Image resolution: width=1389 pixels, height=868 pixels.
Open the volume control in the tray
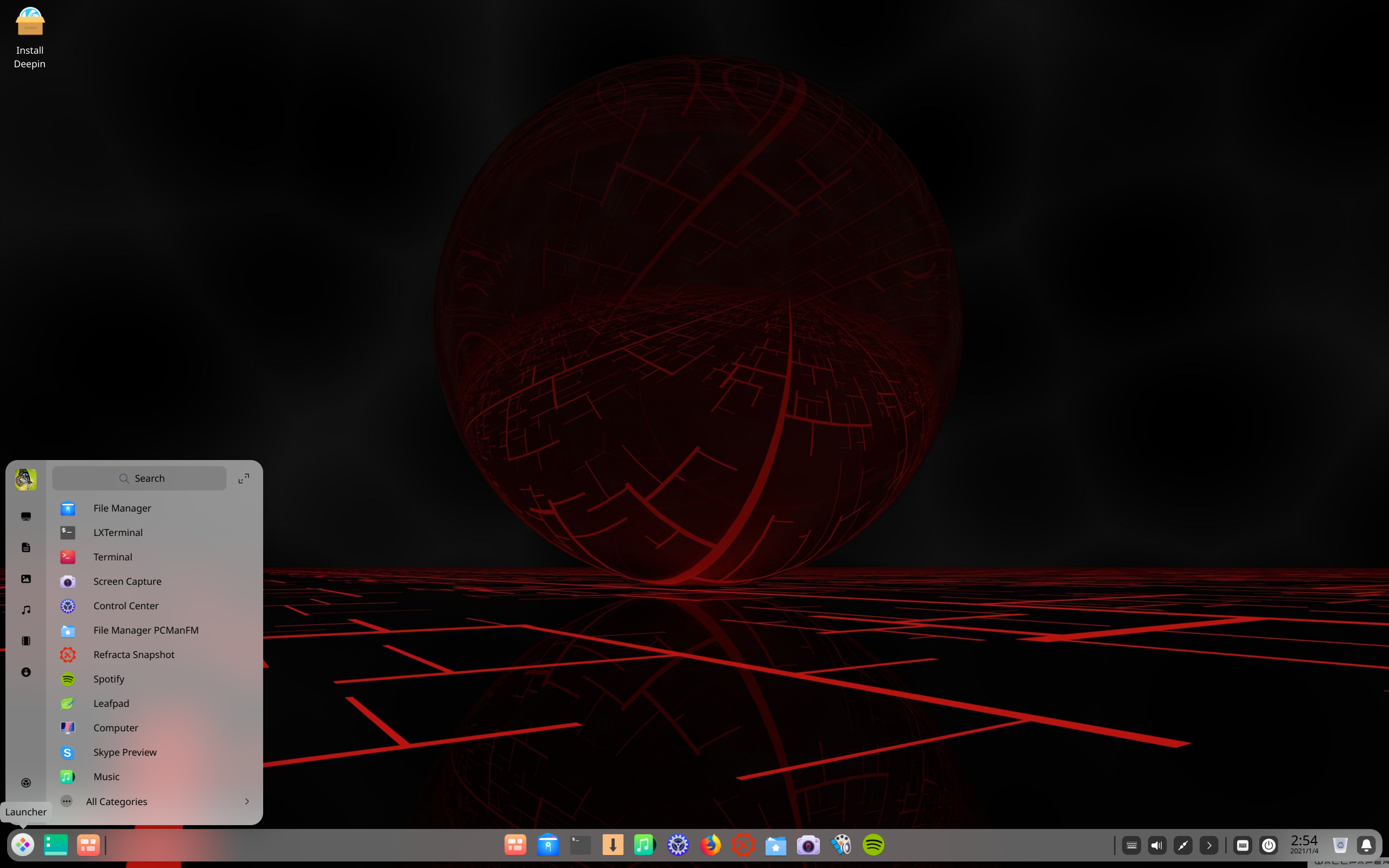[1157, 845]
